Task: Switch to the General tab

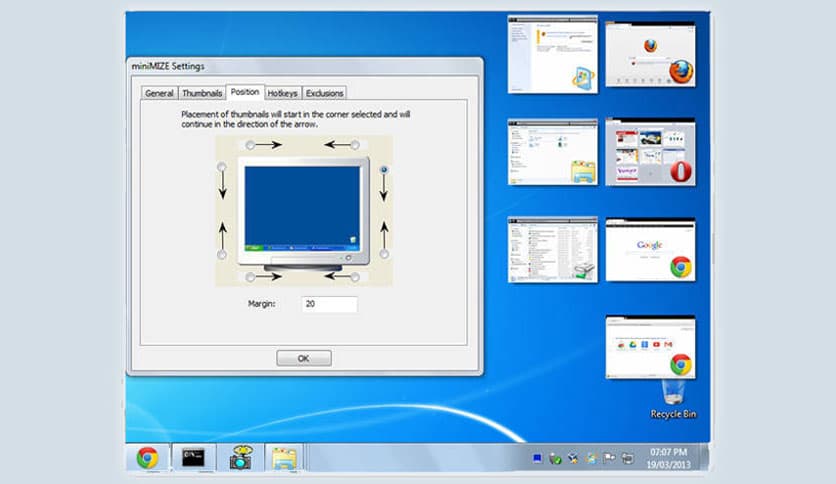Action: coord(159,93)
